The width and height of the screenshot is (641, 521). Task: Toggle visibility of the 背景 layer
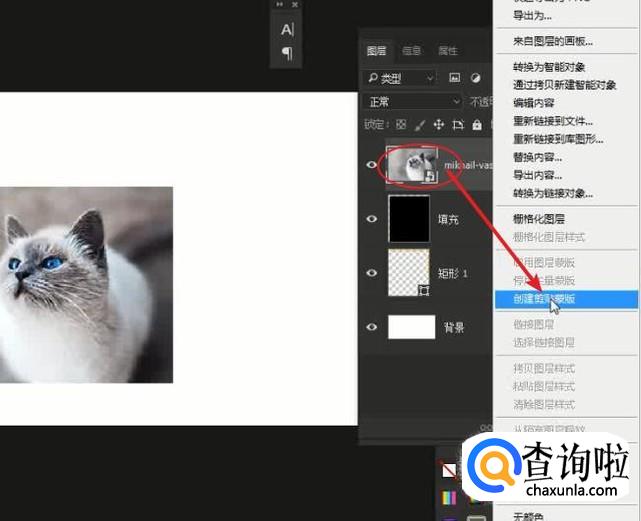click(372, 327)
